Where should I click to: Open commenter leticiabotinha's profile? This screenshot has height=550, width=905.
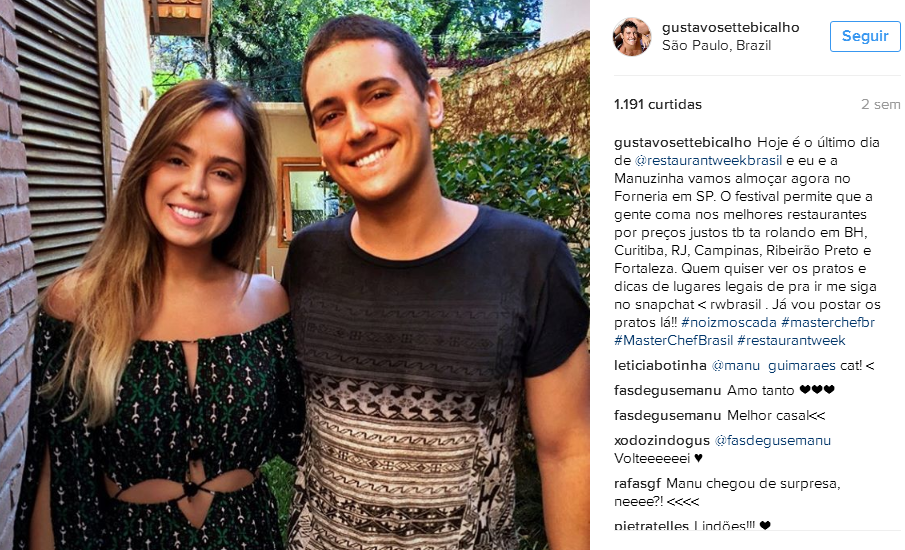pos(660,365)
